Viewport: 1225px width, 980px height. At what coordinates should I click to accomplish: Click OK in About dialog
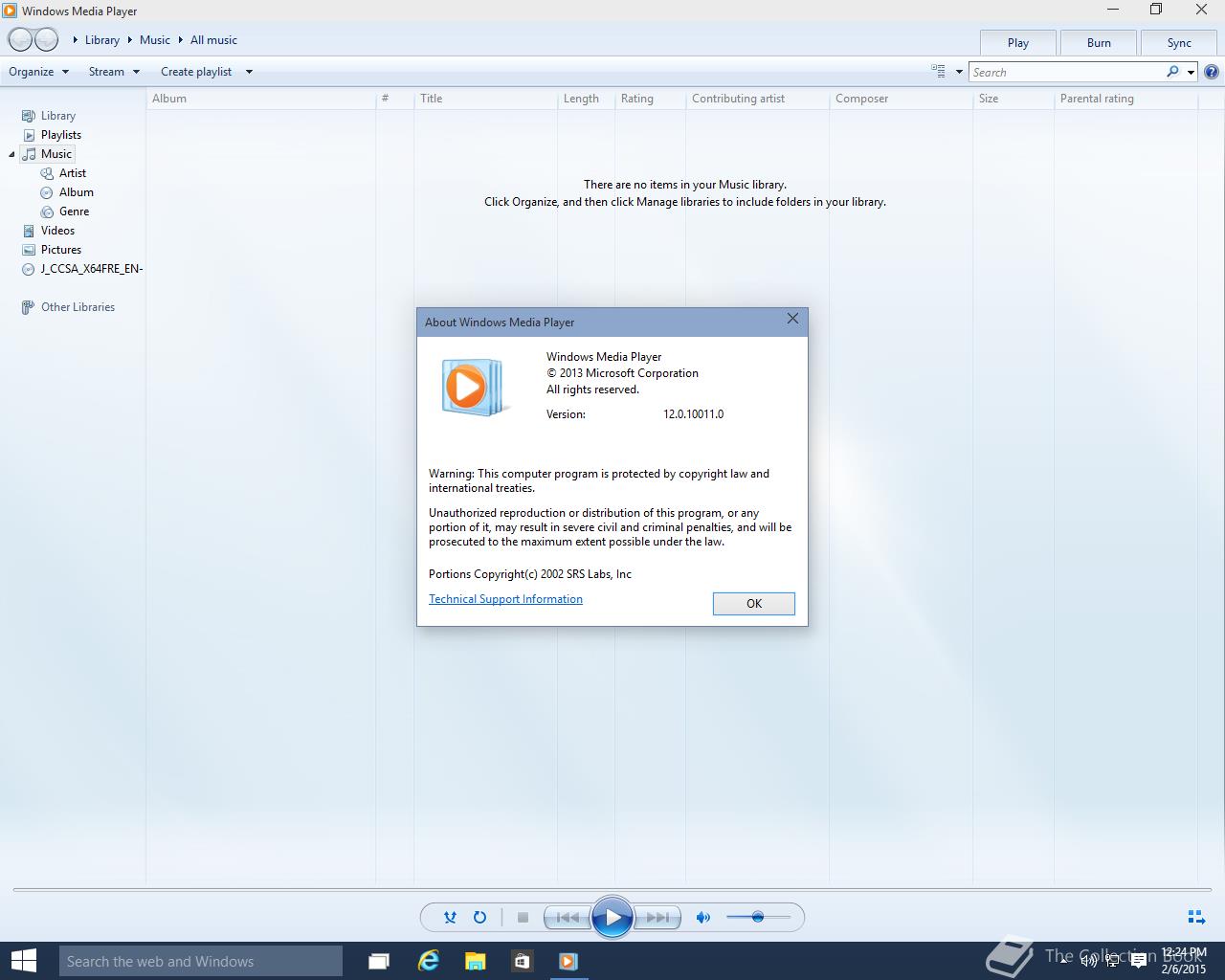tap(754, 603)
